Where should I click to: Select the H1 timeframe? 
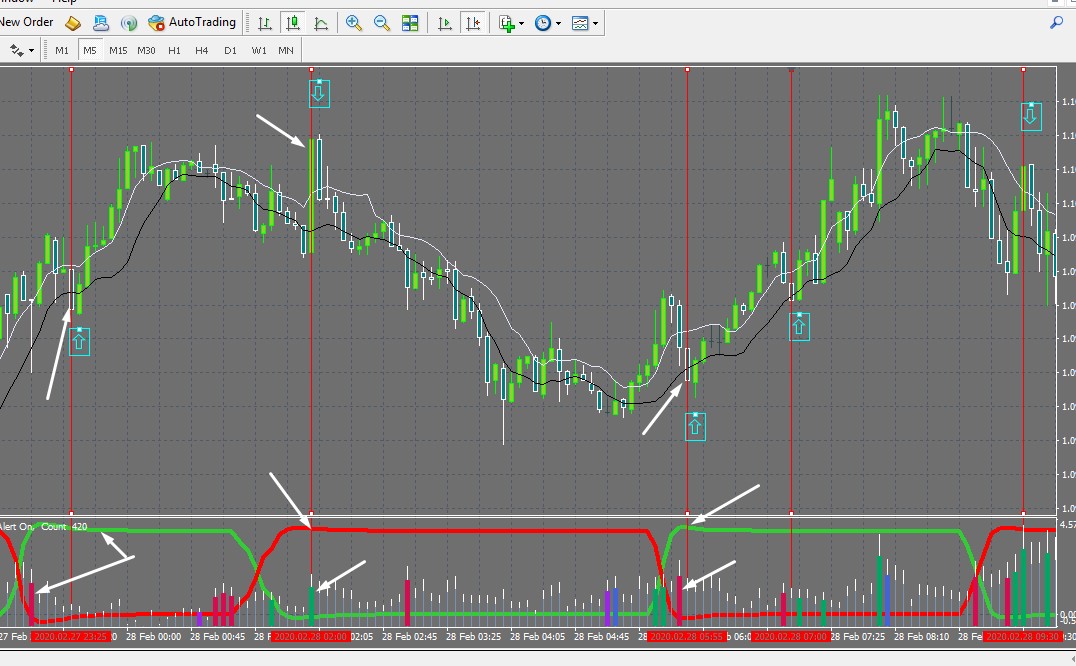point(174,50)
